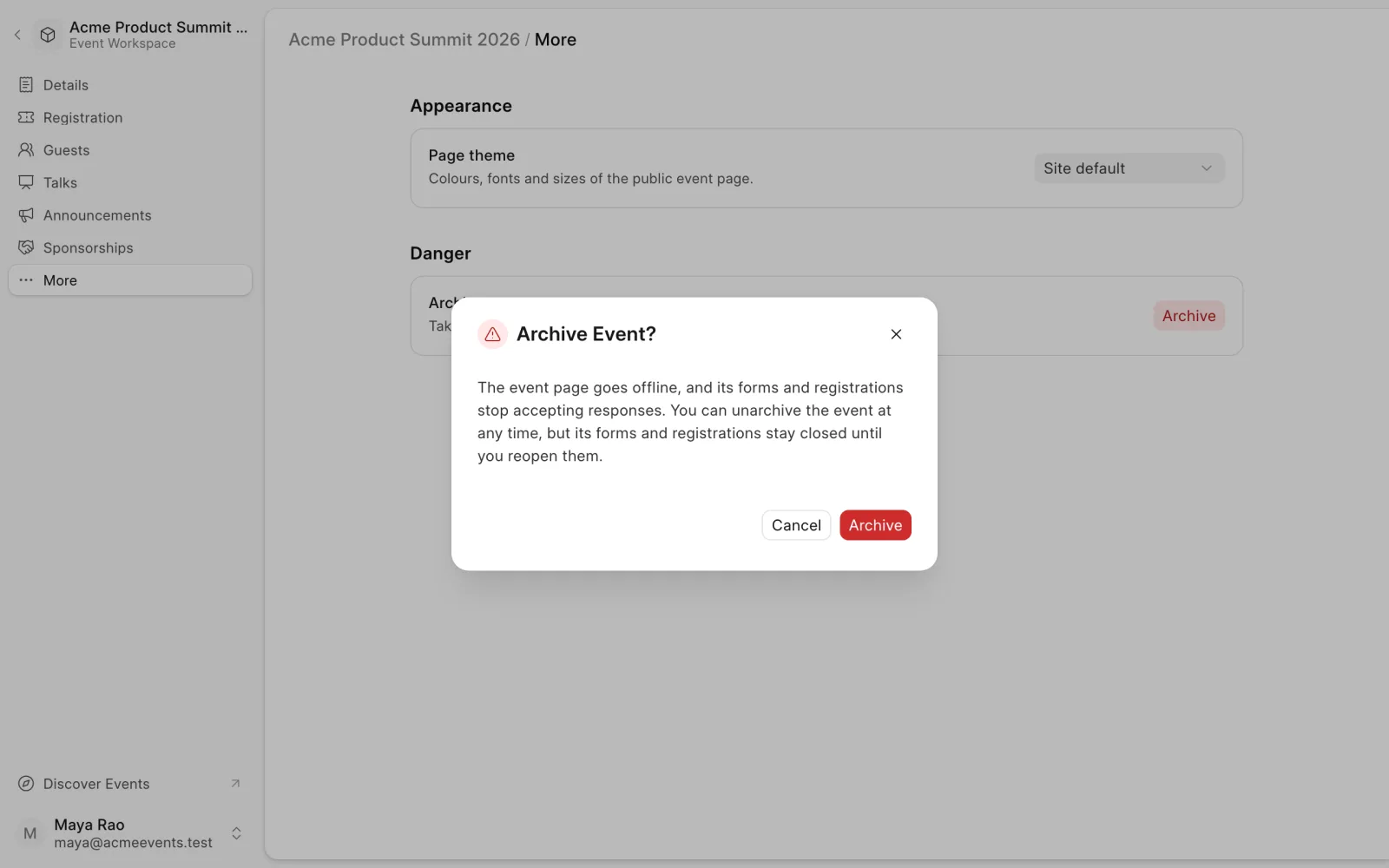Image resolution: width=1389 pixels, height=868 pixels.
Task: Click the Danger section heading
Action: 440,253
